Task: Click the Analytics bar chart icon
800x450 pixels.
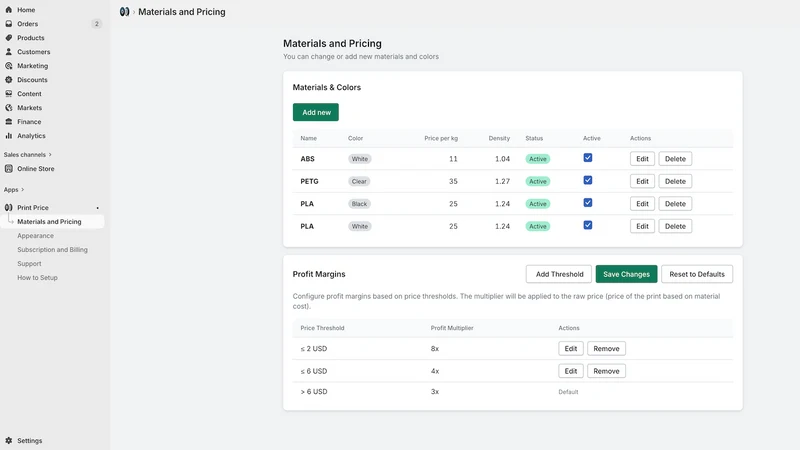Action: pyautogui.click(x=9, y=136)
